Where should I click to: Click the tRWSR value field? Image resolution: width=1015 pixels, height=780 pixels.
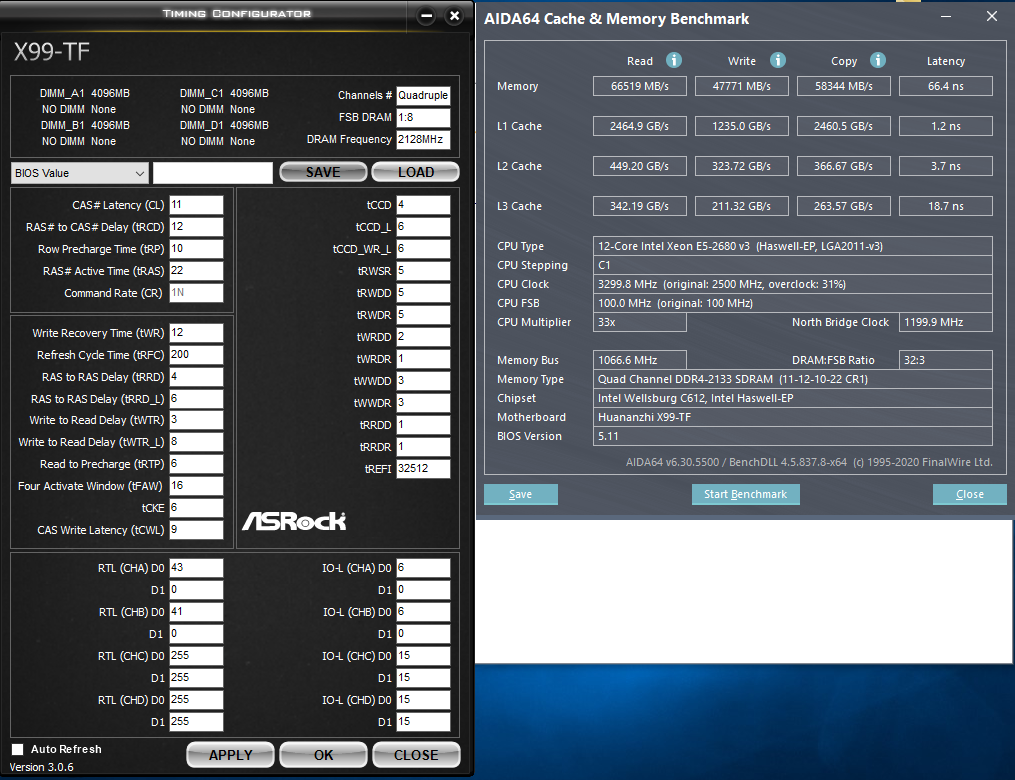tap(423, 271)
